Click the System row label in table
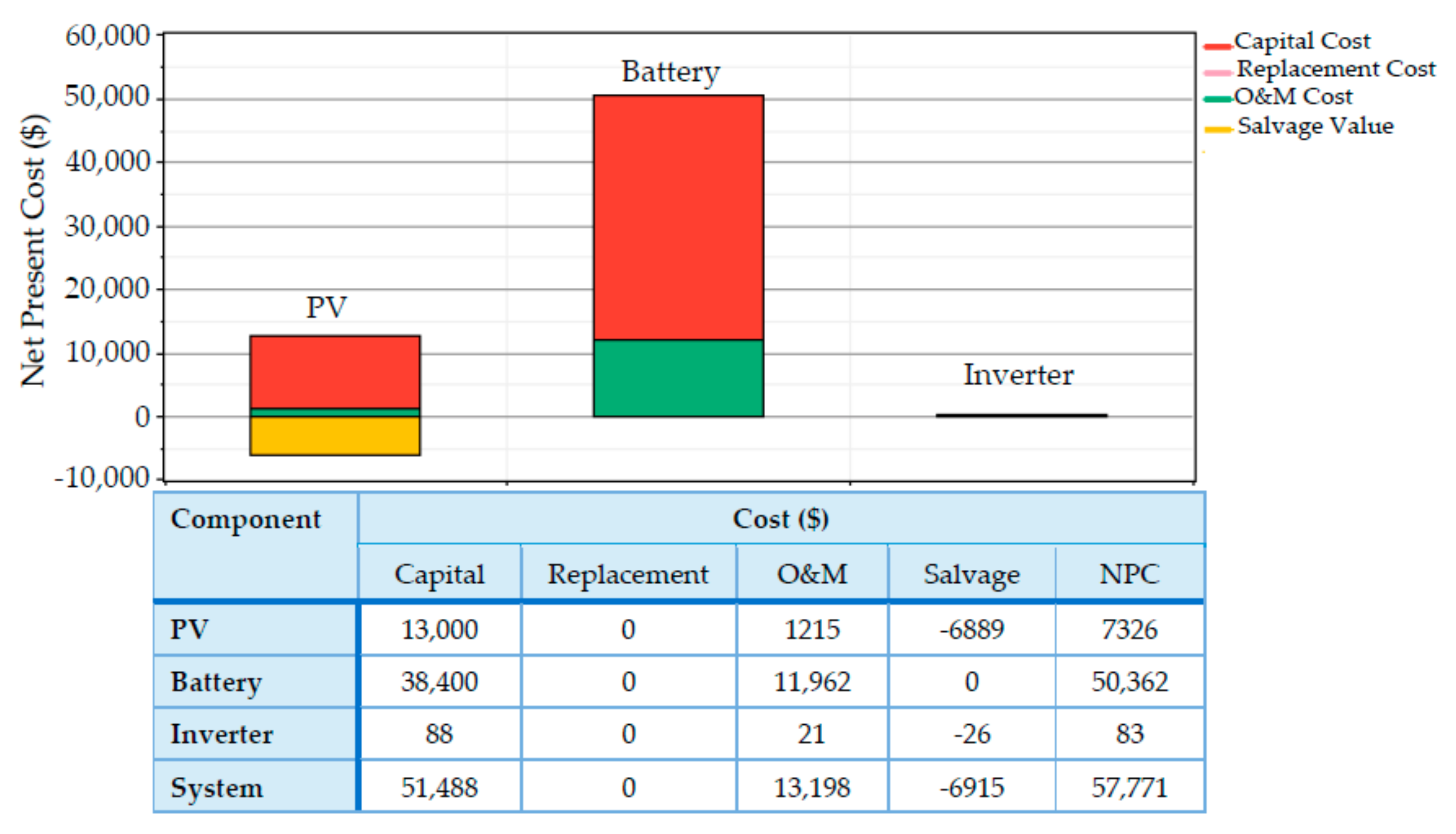The height and width of the screenshot is (834, 1456). coord(217,788)
